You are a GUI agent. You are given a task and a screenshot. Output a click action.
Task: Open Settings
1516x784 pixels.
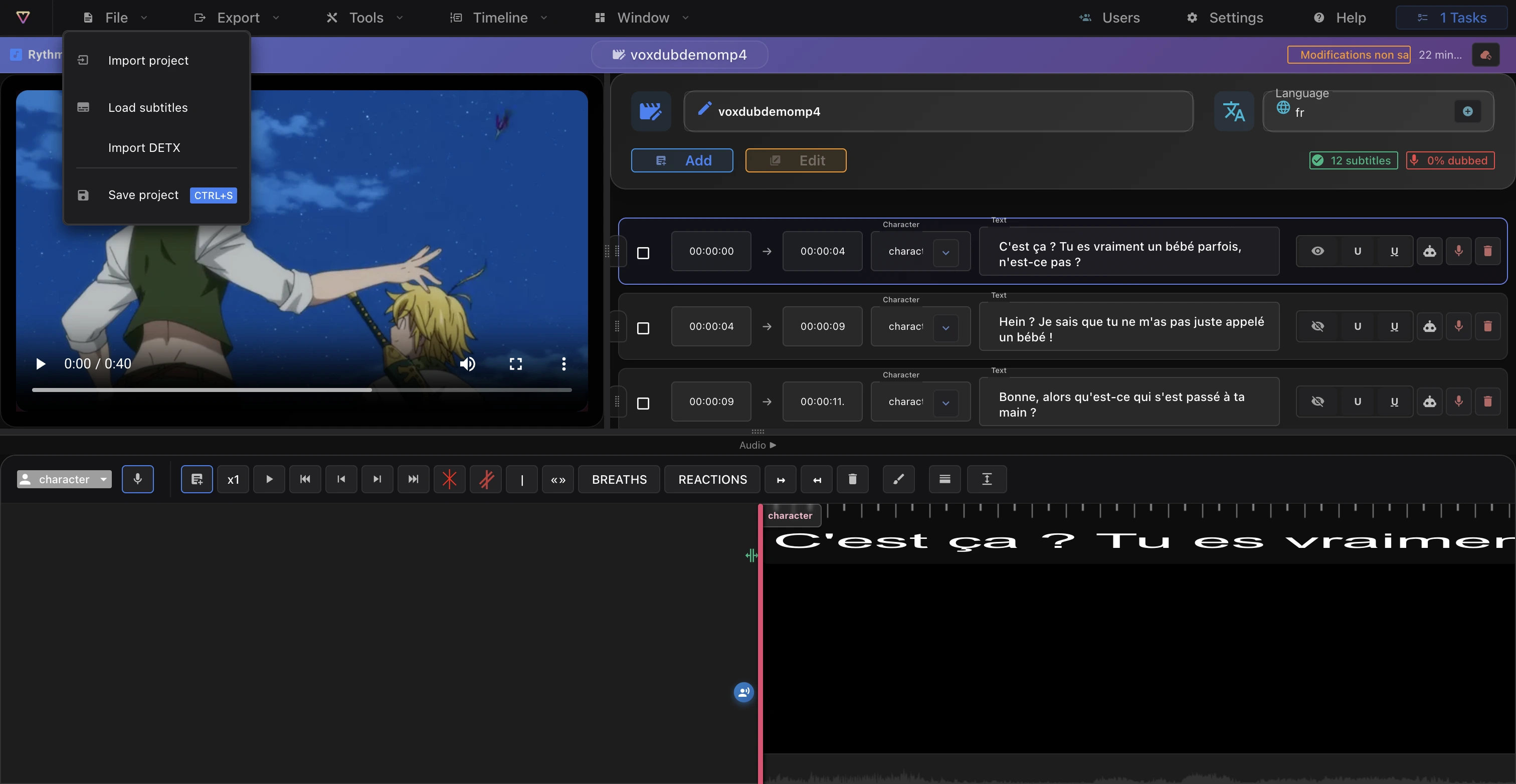tap(1225, 18)
